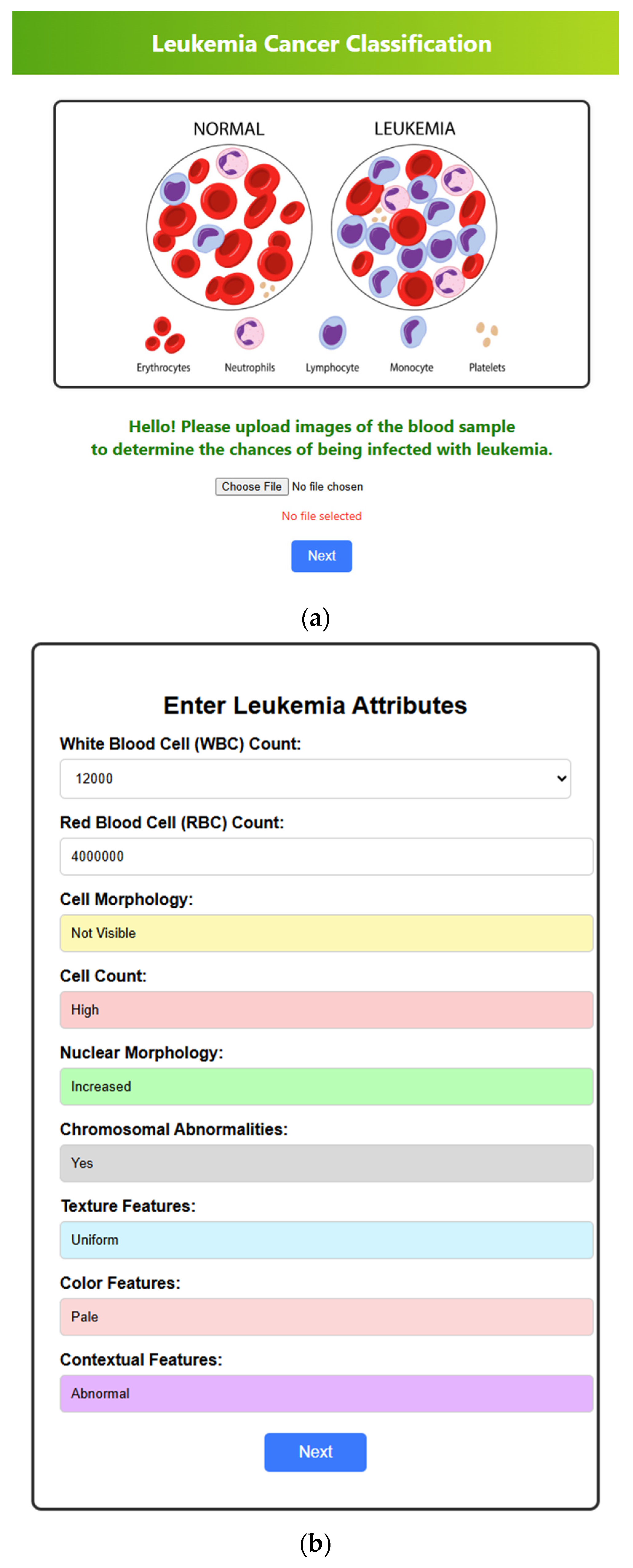Click the Red Blood Cell Count field
This screenshot has height=1568, width=633.
point(326,856)
